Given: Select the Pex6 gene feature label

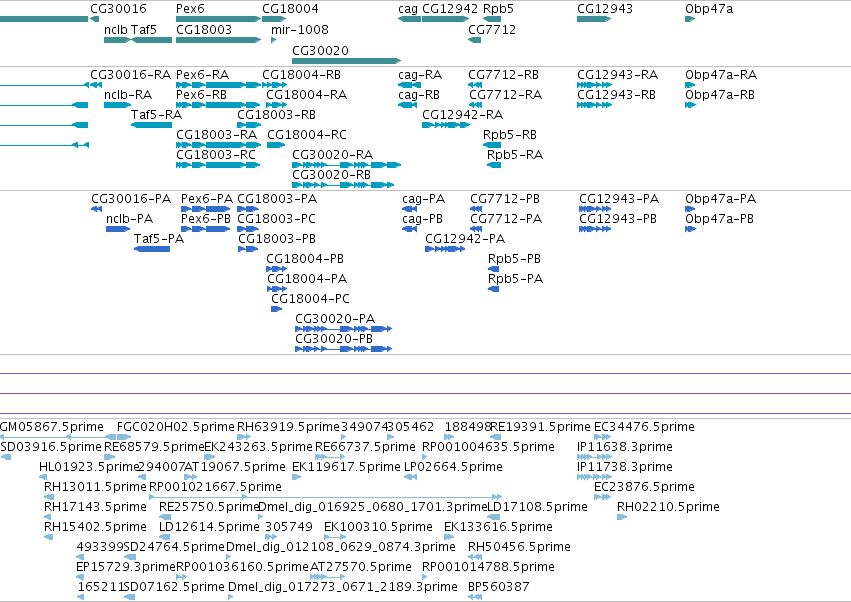Looking at the screenshot, I should coord(190,9).
